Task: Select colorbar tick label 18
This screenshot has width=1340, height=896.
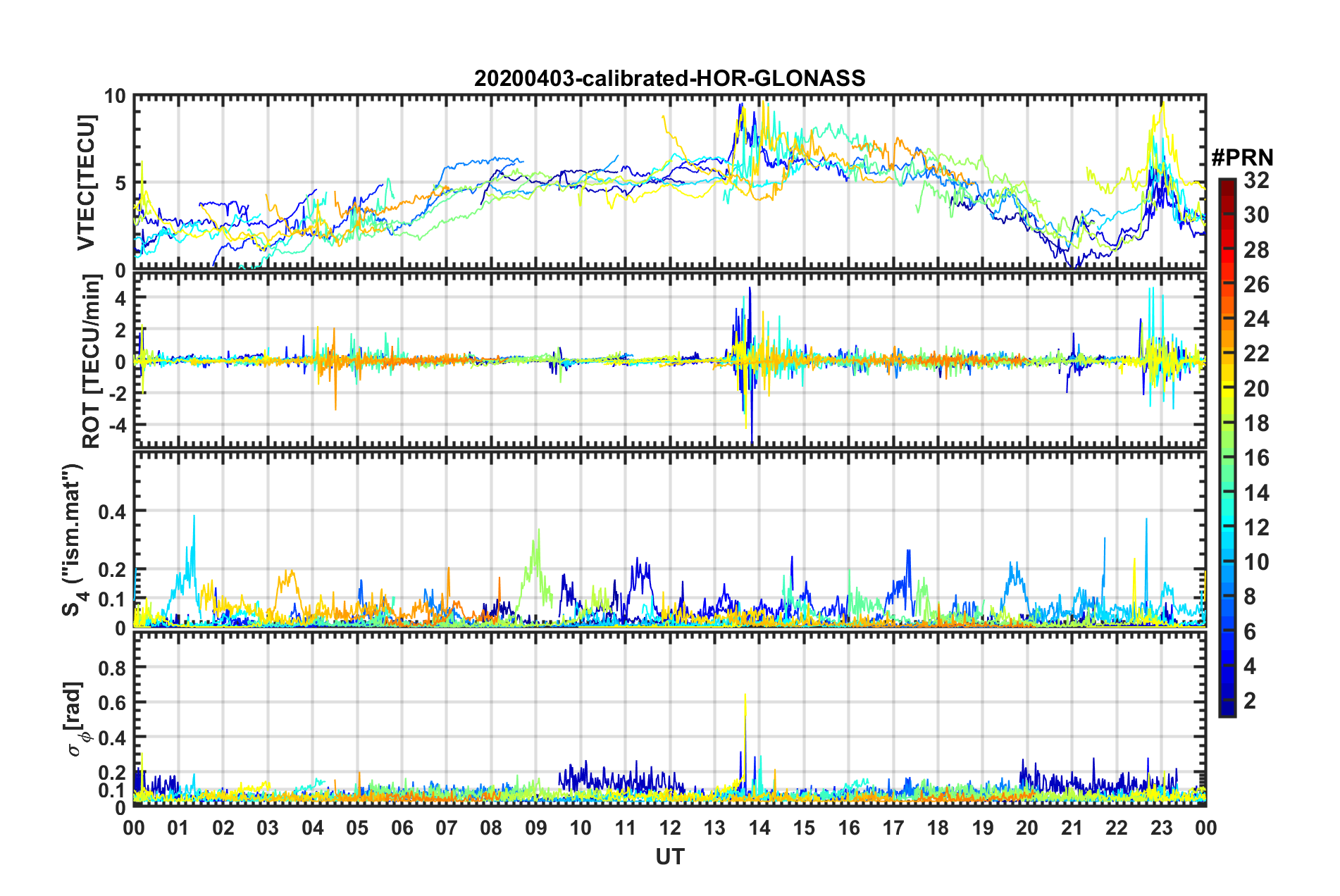Action: (1256, 423)
